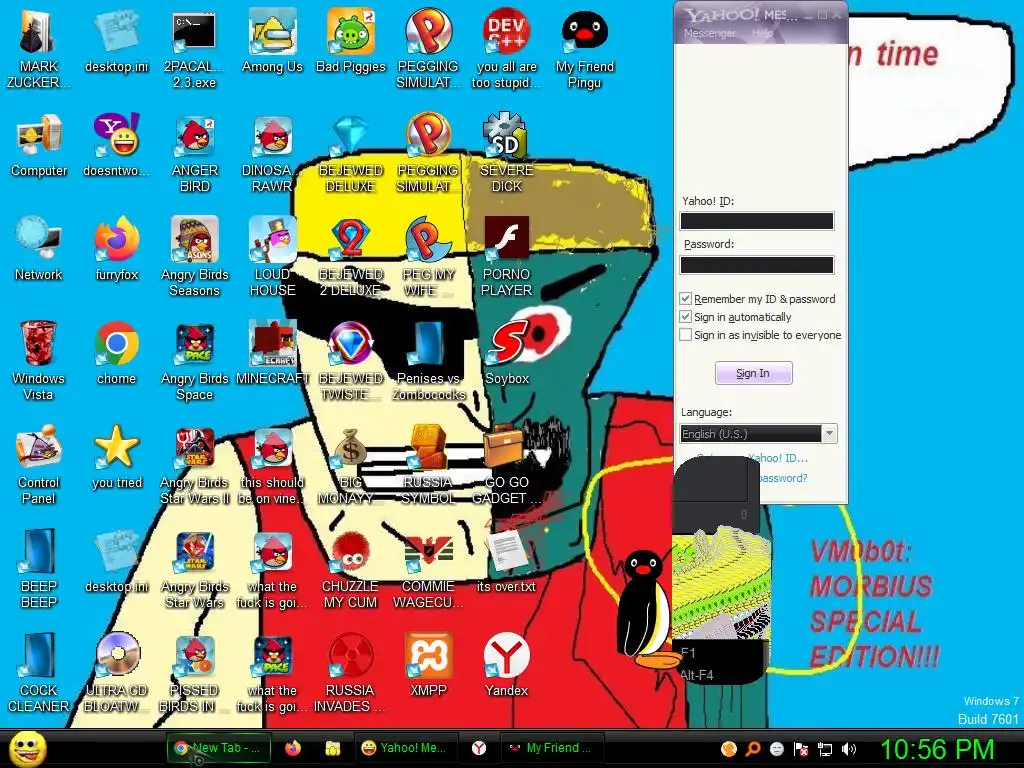Click the Yandex taskbar icon
The height and width of the screenshot is (768, 1024).
[479, 748]
